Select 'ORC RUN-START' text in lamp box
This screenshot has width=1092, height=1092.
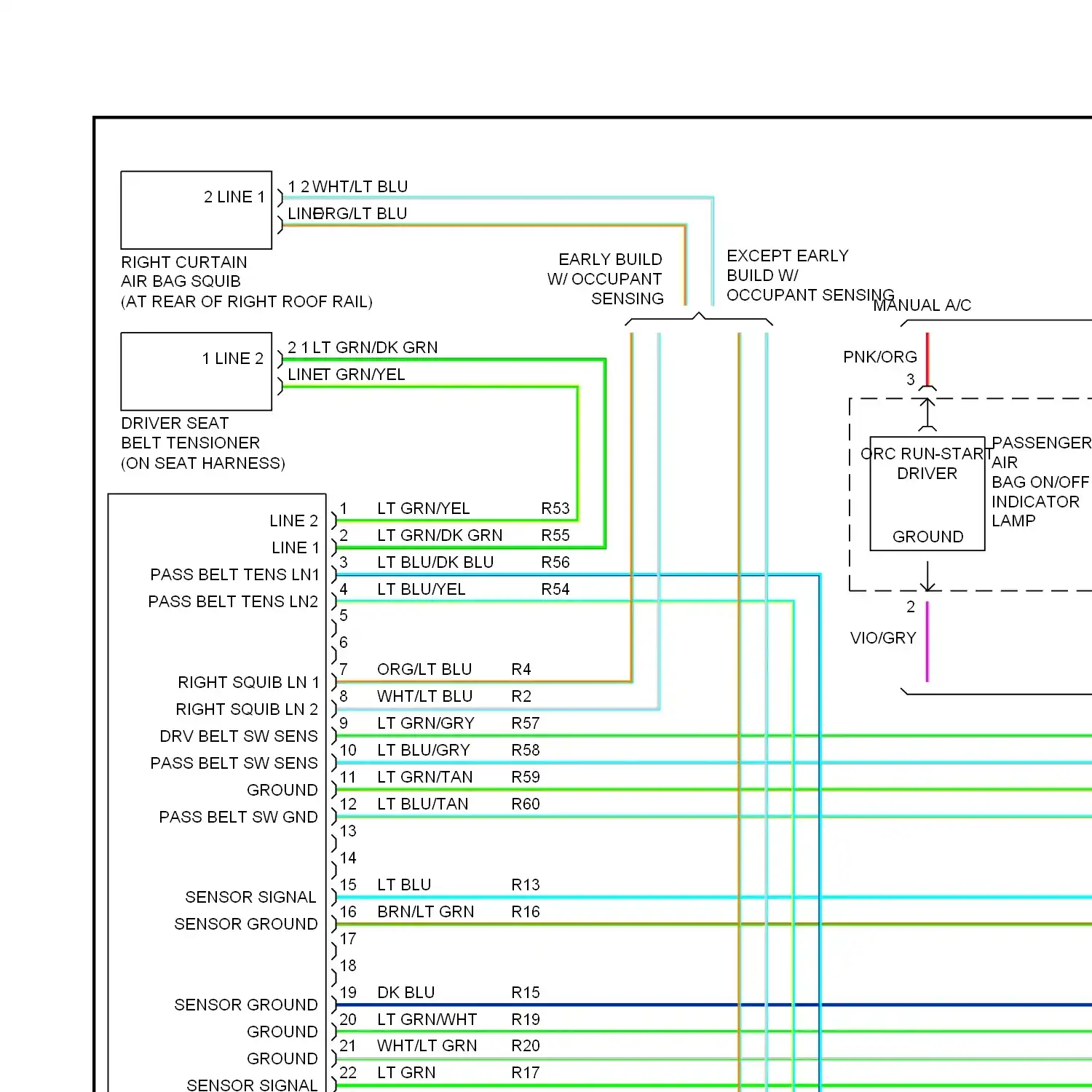click(x=927, y=454)
